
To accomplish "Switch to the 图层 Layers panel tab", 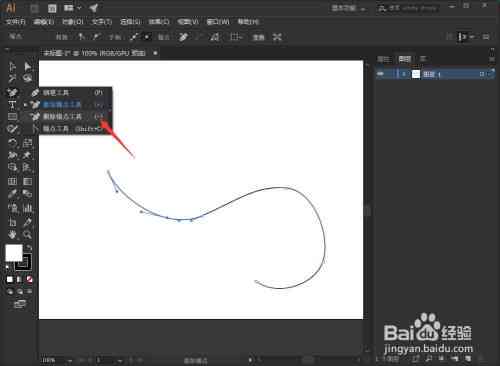I will (x=405, y=59).
